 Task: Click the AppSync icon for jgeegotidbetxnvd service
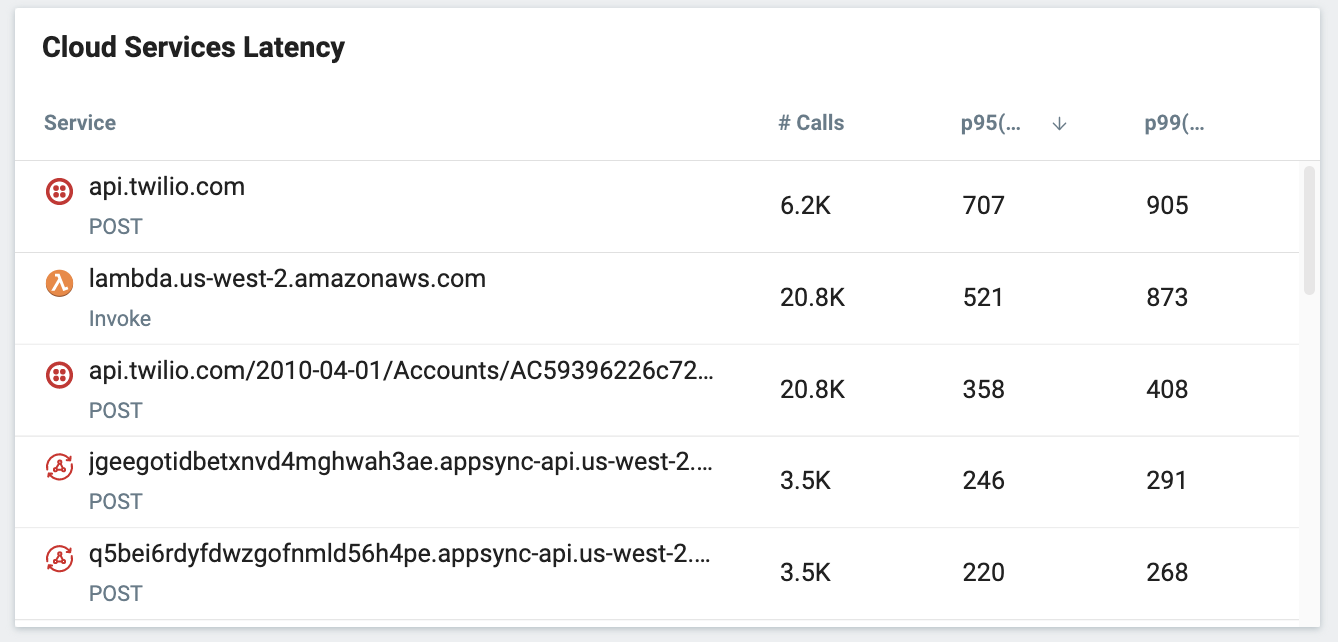coord(60,466)
